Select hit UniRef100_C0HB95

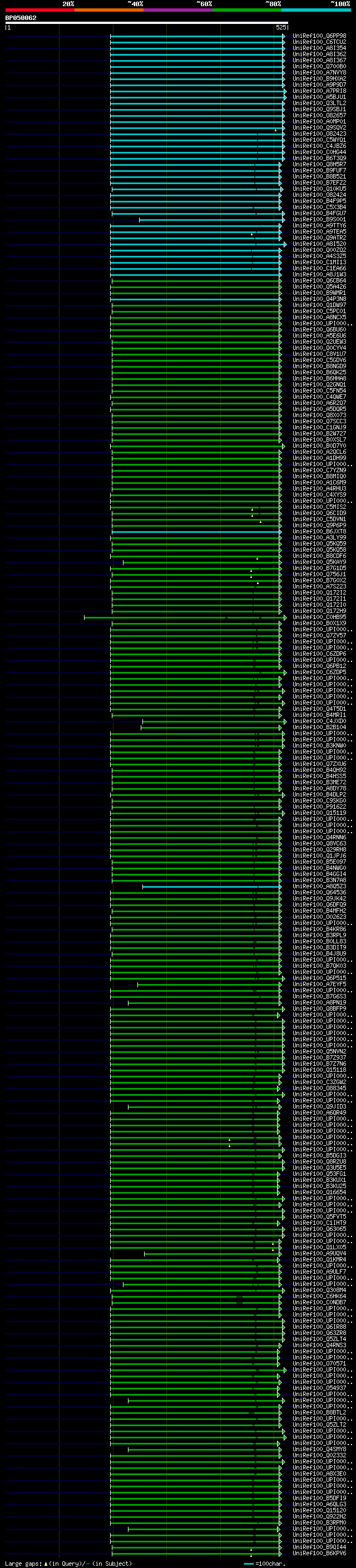(319, 617)
